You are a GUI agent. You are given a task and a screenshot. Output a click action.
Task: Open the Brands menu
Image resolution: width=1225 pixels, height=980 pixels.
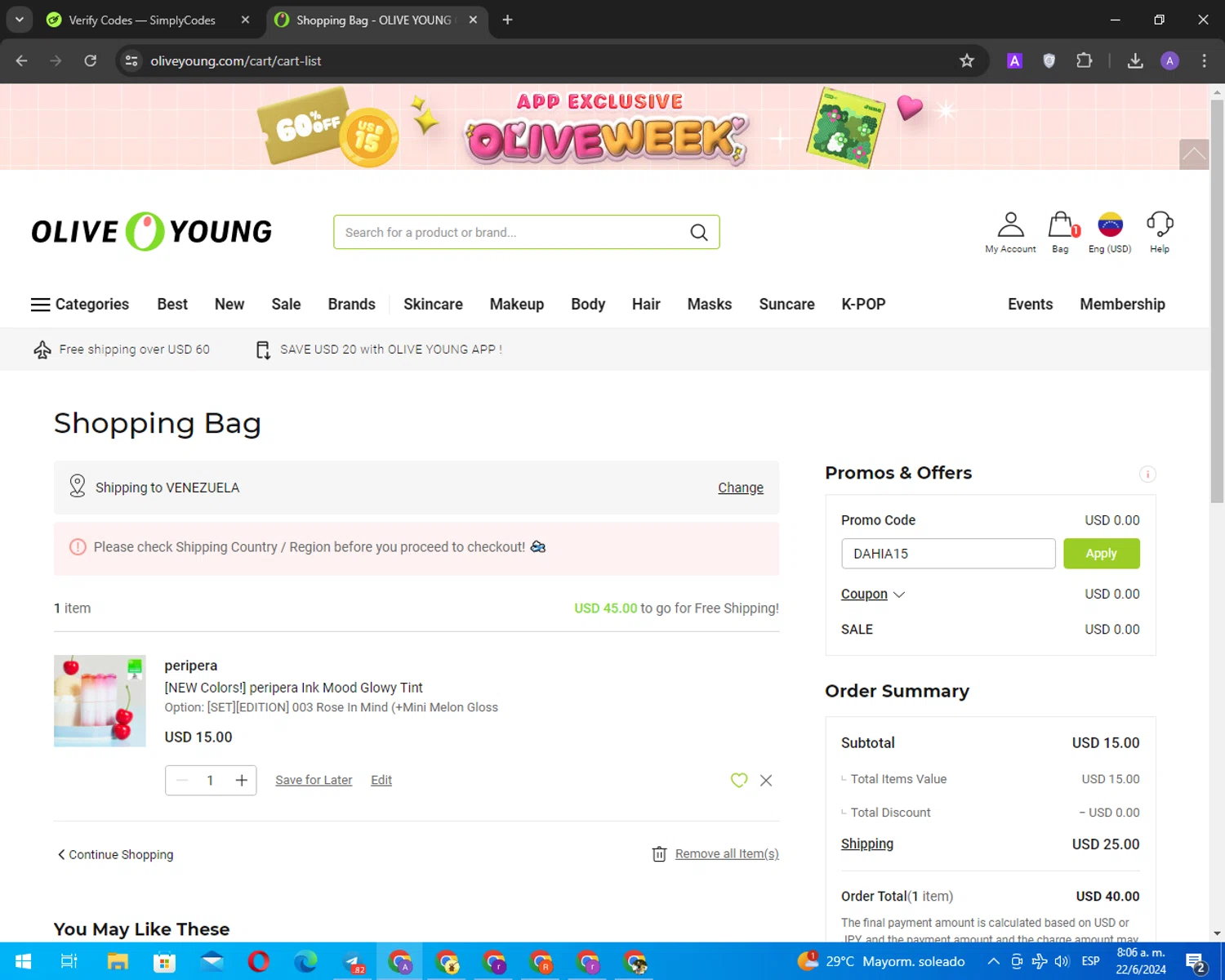pos(351,305)
